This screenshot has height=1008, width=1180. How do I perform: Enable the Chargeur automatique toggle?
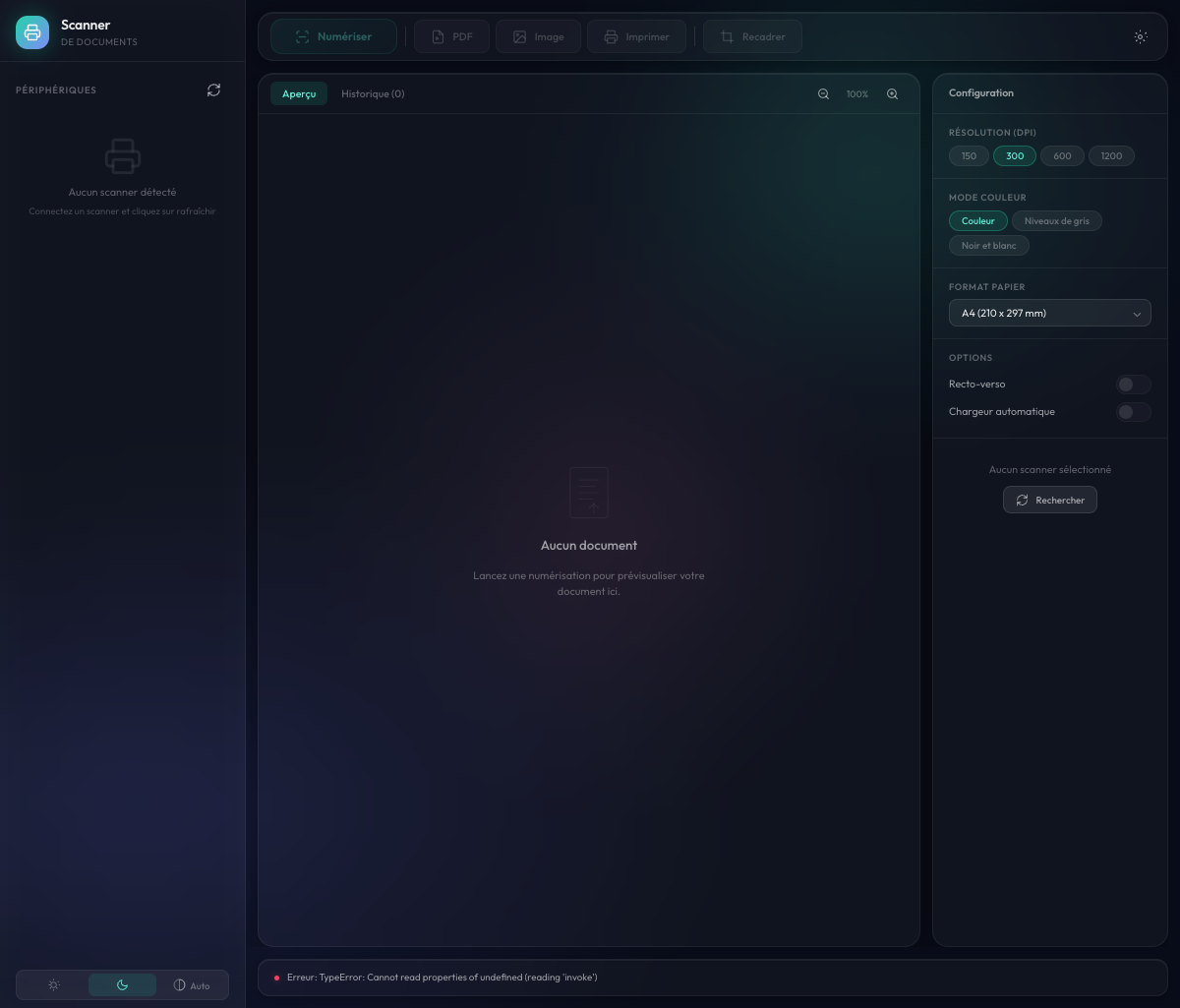click(x=1133, y=412)
